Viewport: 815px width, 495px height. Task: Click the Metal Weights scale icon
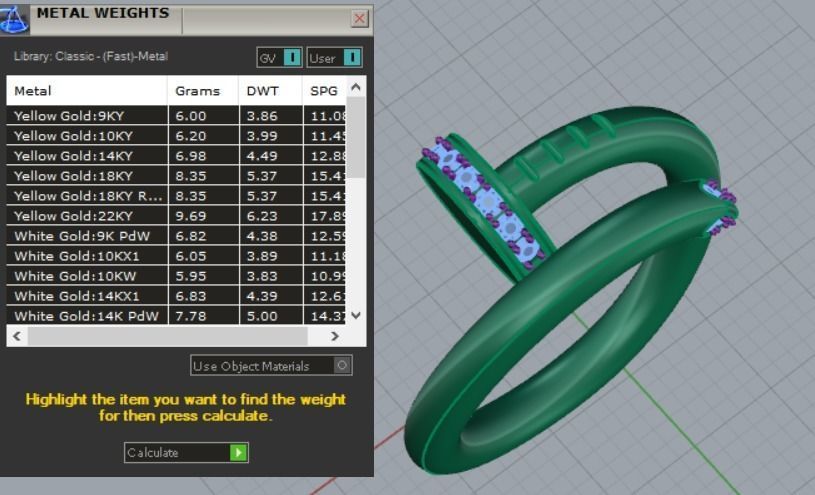coord(14,20)
